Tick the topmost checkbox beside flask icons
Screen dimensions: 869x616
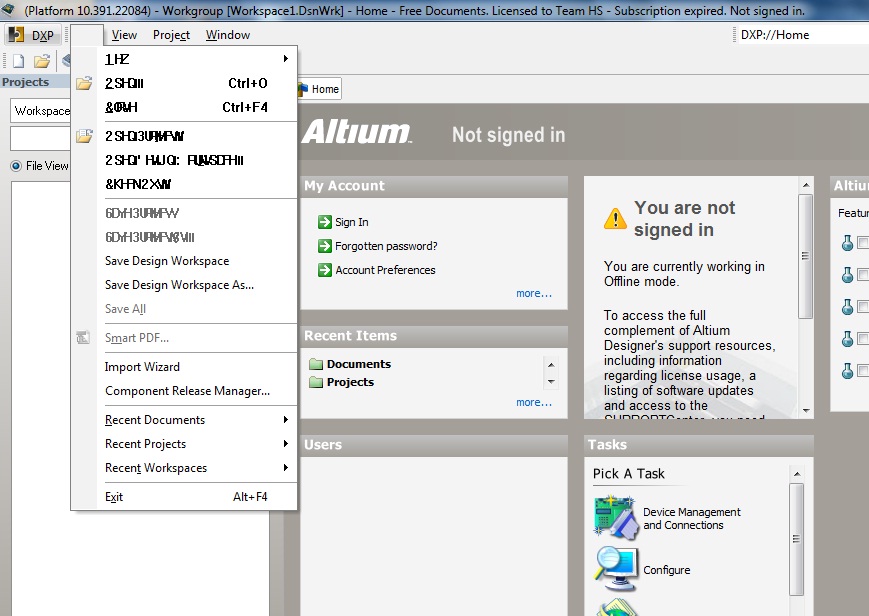pos(863,242)
